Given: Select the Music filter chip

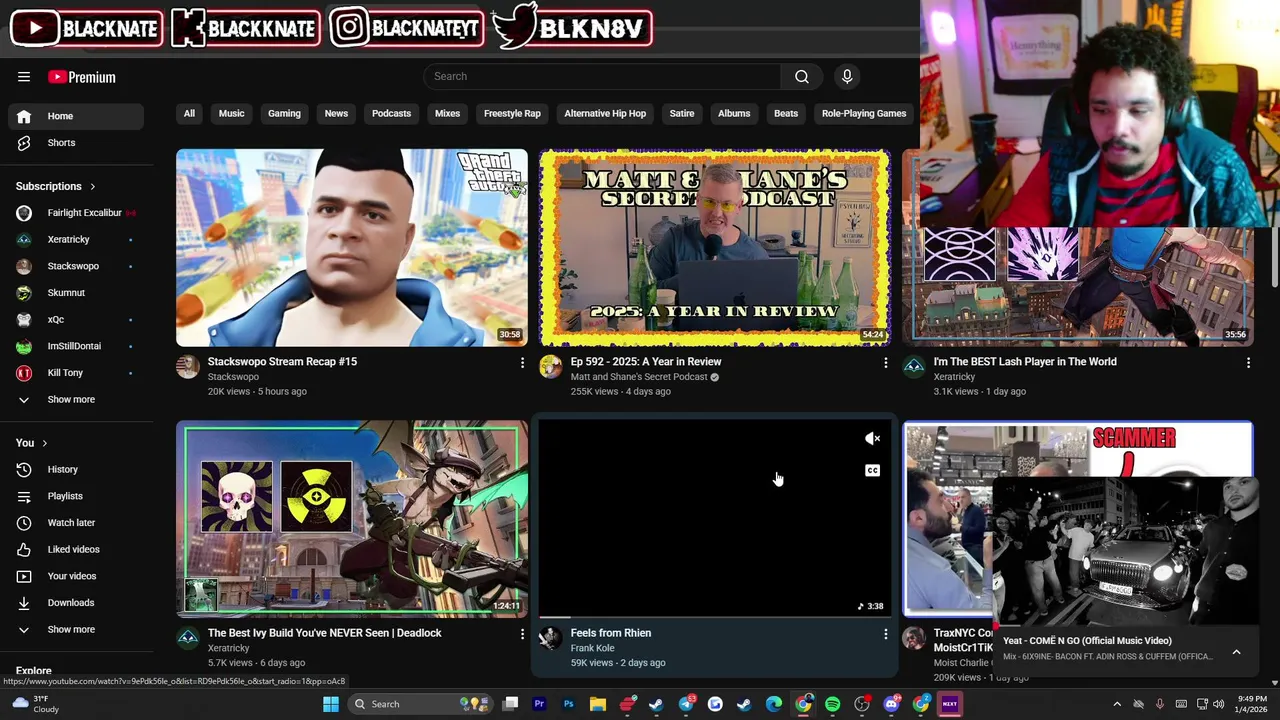Looking at the screenshot, I should pyautogui.click(x=231, y=113).
